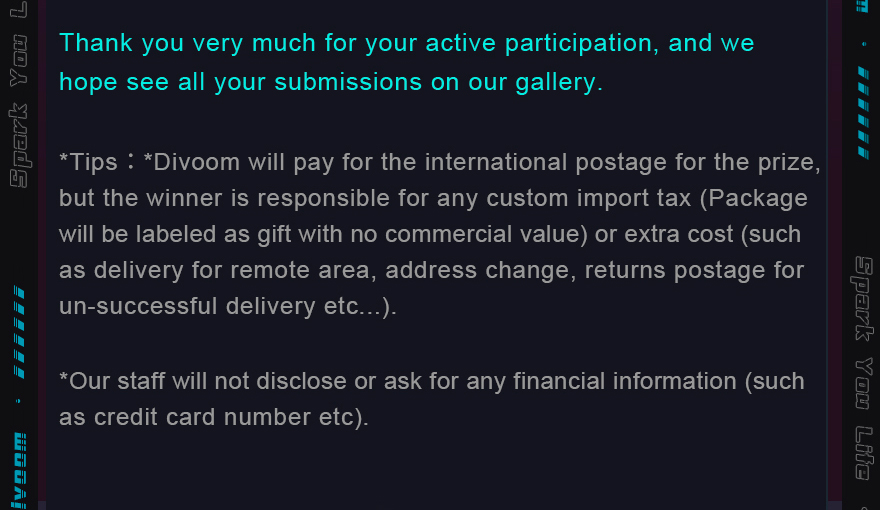Click the word 'gallery' in cyan text
Image resolution: width=880 pixels, height=510 pixels.
559,82
